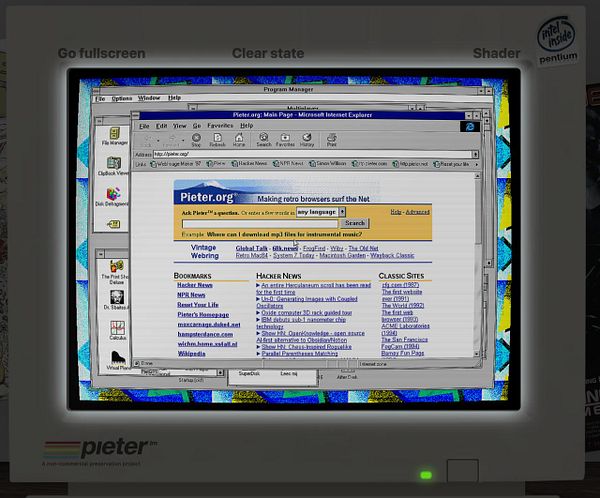Open the Reset Your Life bookmark link

coord(198,305)
